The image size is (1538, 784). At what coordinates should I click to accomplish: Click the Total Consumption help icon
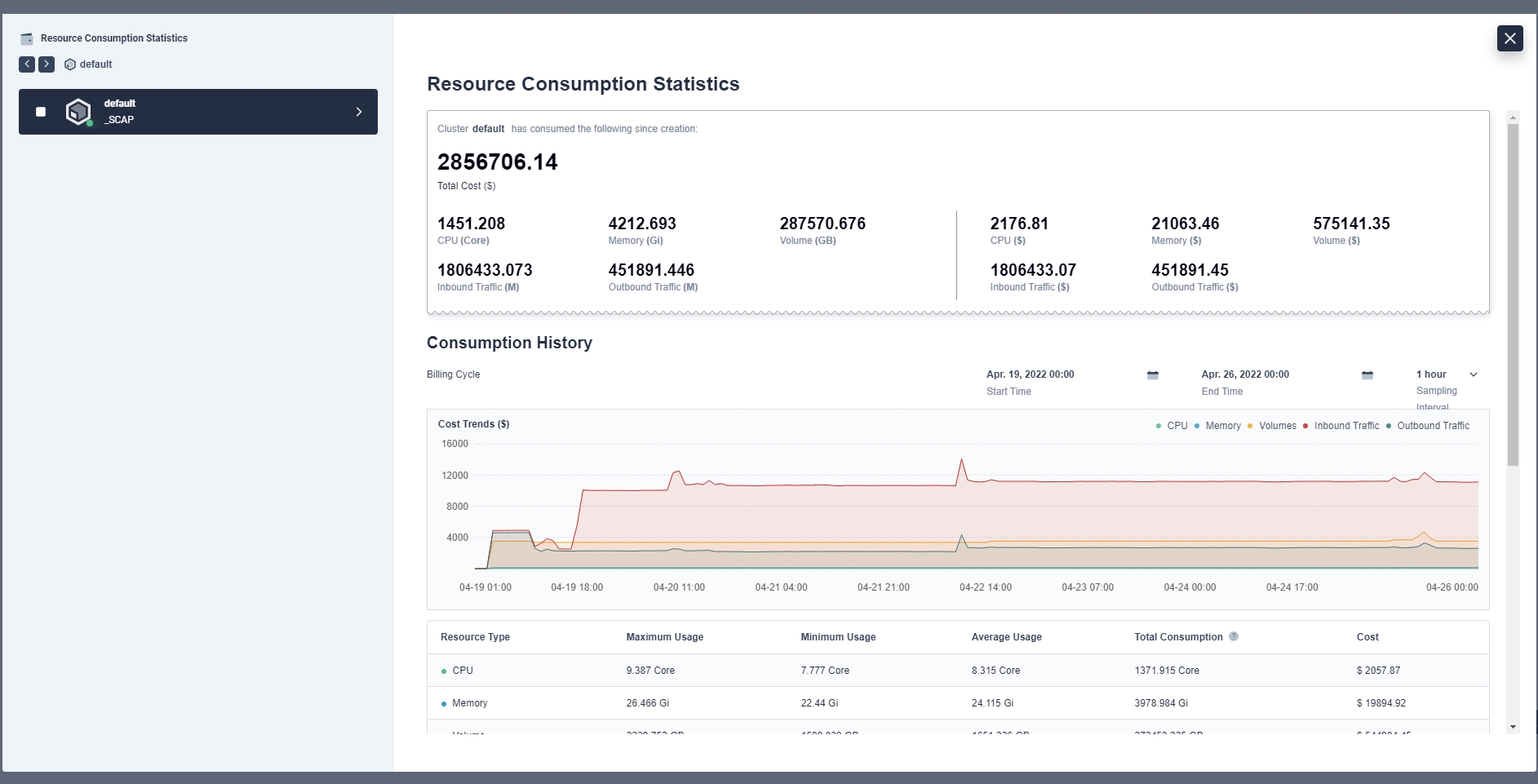click(x=1234, y=636)
